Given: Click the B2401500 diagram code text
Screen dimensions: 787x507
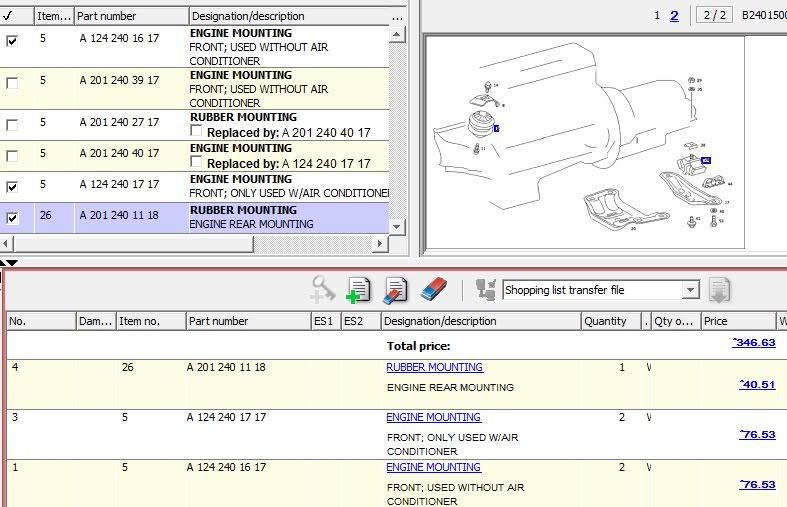Looking at the screenshot, I should (764, 16).
